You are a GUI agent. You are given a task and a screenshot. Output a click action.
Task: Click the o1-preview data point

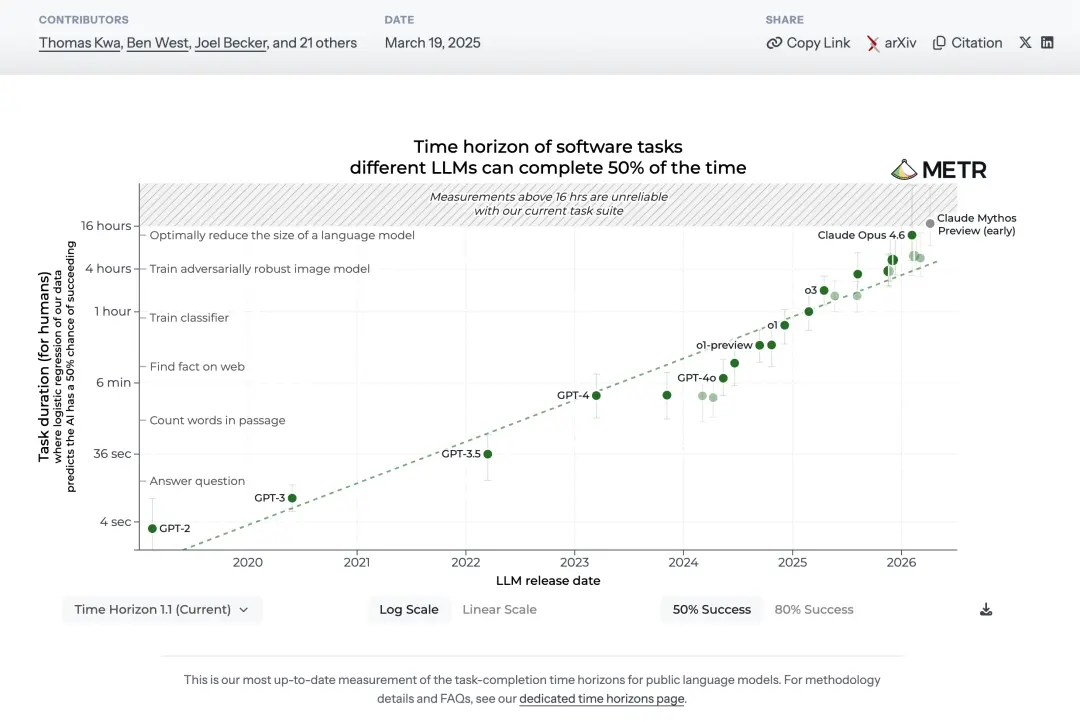tap(760, 345)
